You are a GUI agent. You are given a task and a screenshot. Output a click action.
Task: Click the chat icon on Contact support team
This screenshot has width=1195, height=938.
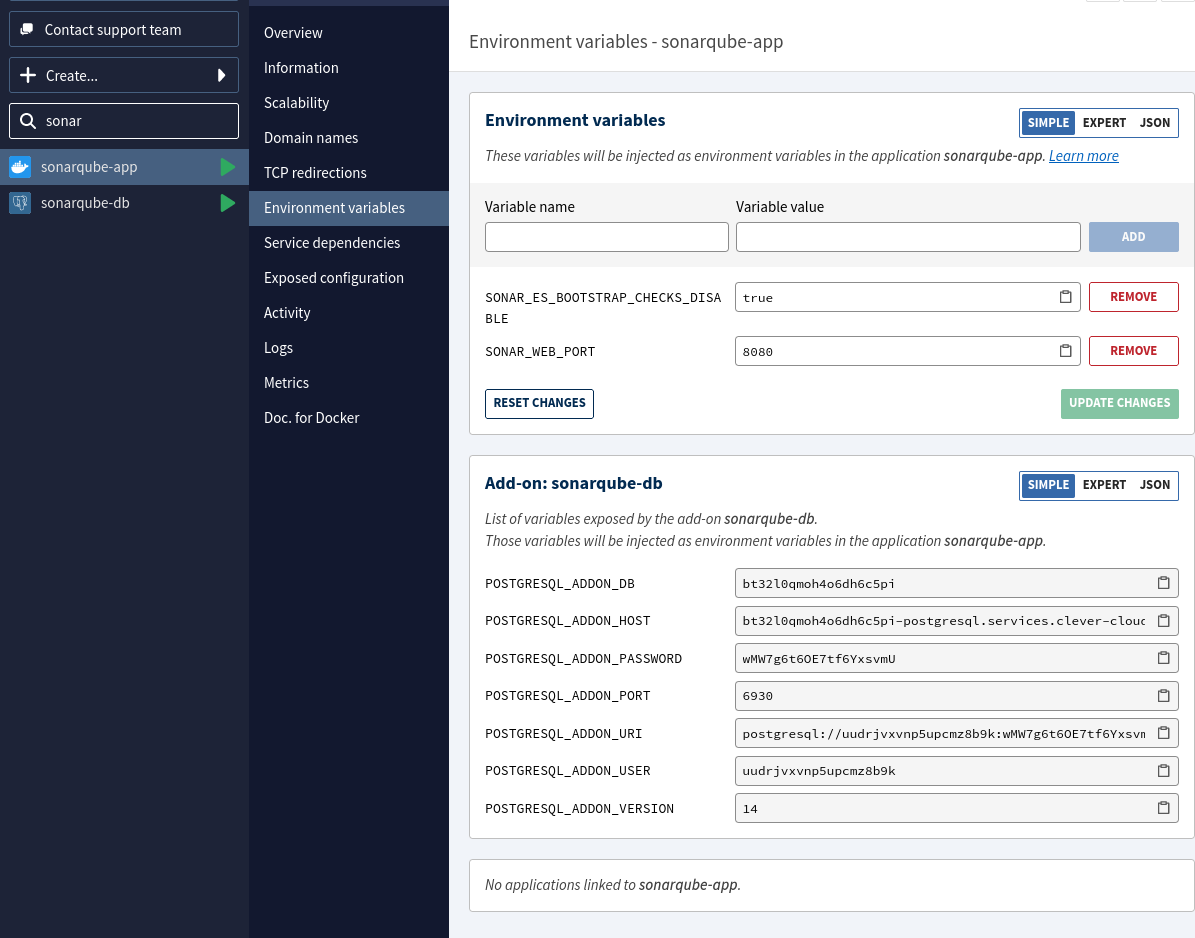point(28,29)
